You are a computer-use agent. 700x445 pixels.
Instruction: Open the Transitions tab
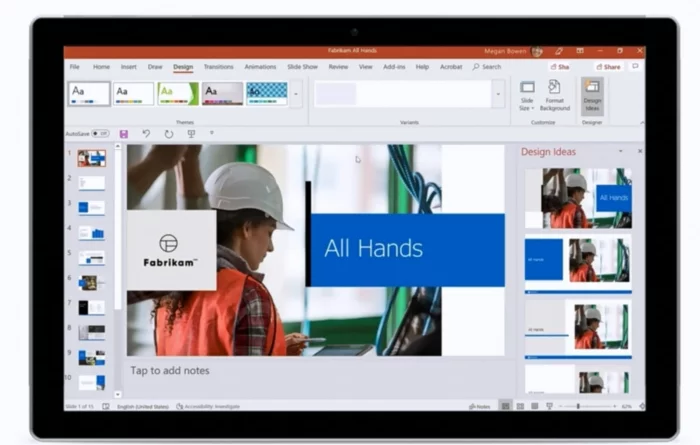point(218,67)
